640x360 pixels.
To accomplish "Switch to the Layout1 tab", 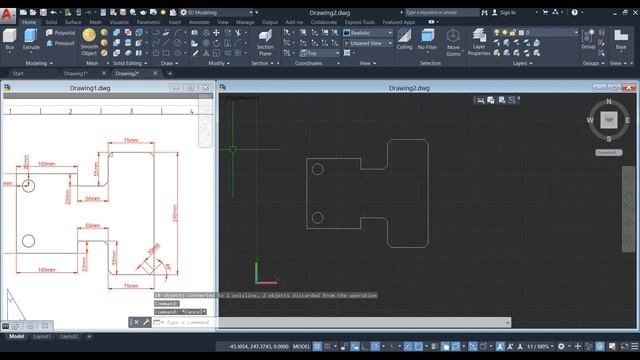I will coord(42,337).
